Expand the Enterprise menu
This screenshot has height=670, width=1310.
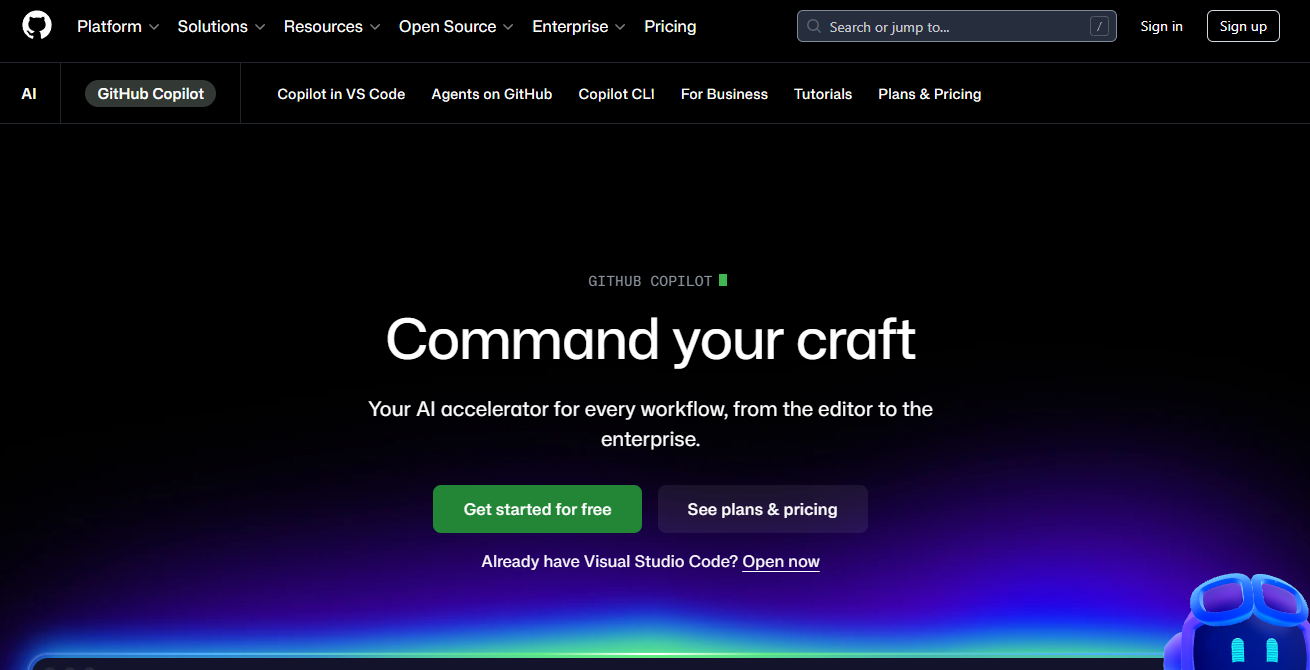tap(579, 27)
